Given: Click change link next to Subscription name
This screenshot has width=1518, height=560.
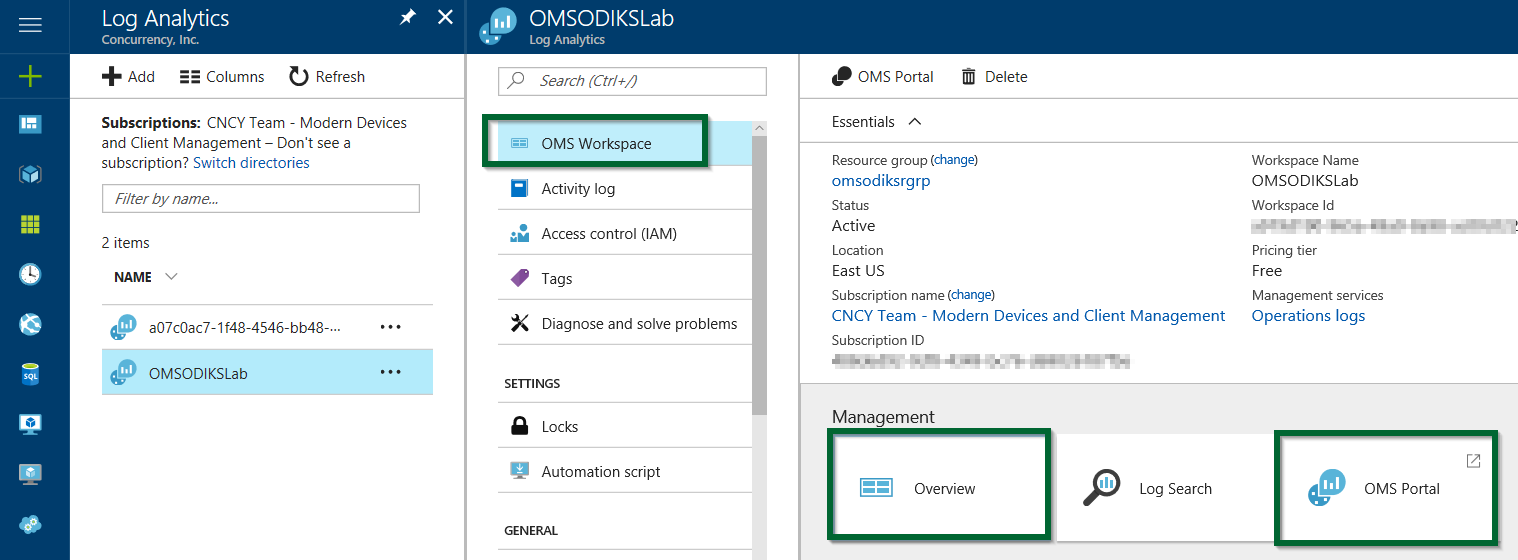Looking at the screenshot, I should [x=971, y=295].
